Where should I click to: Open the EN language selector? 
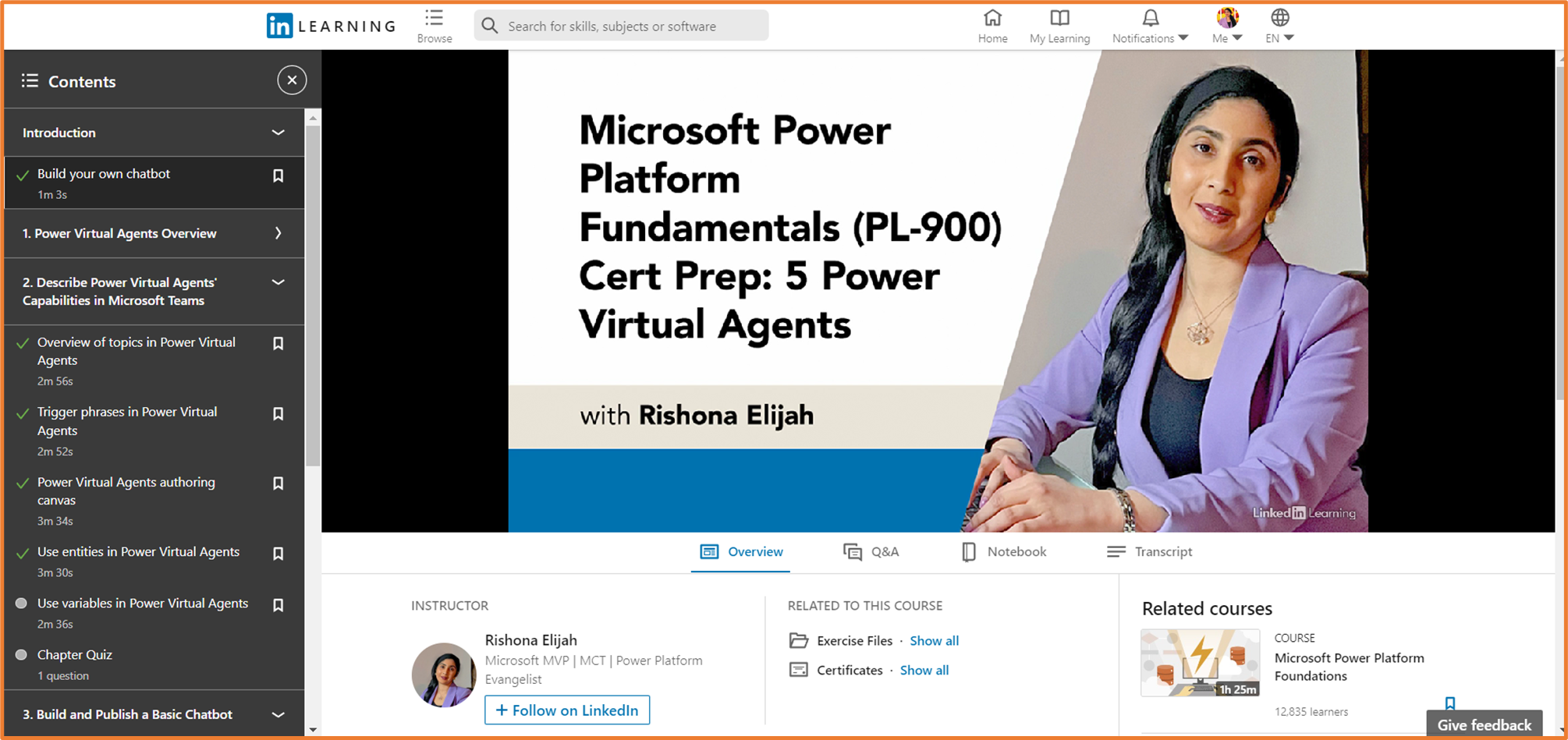[x=1279, y=26]
